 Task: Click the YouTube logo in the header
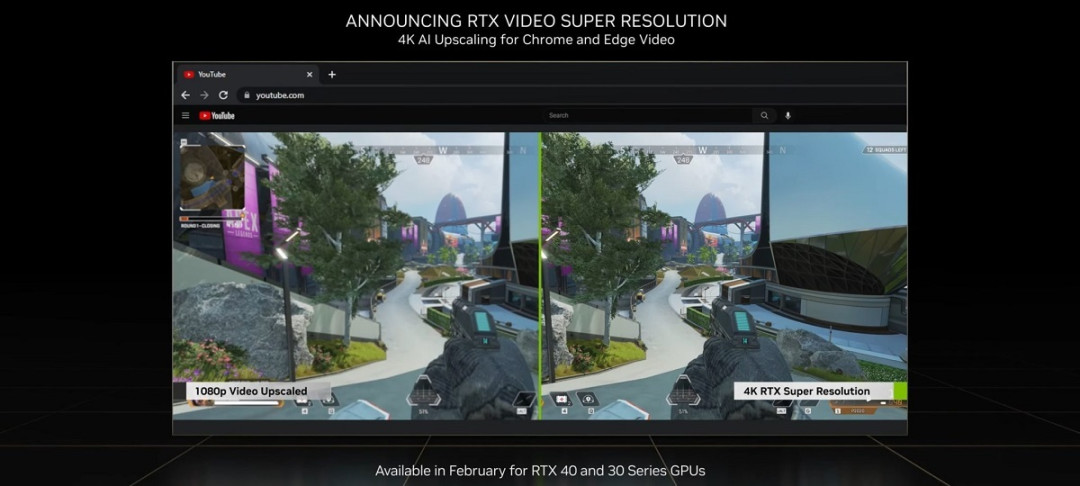coord(217,116)
